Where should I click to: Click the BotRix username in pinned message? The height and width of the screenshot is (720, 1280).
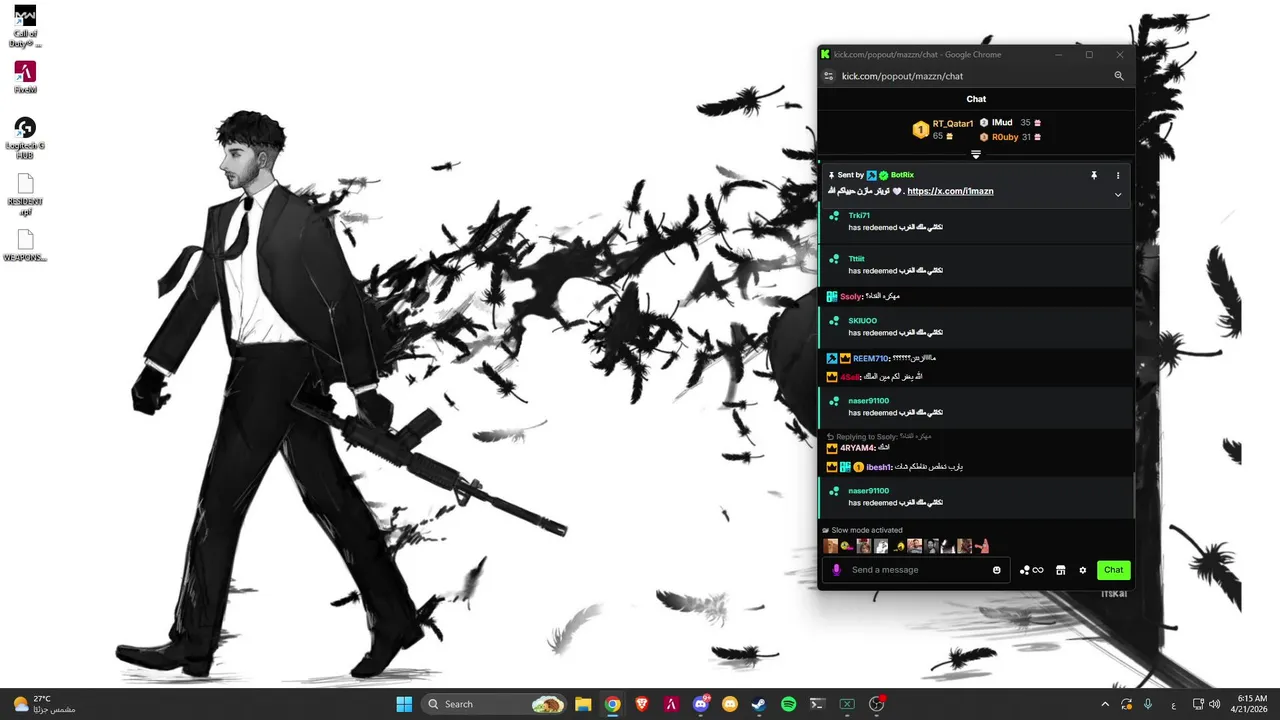point(902,175)
